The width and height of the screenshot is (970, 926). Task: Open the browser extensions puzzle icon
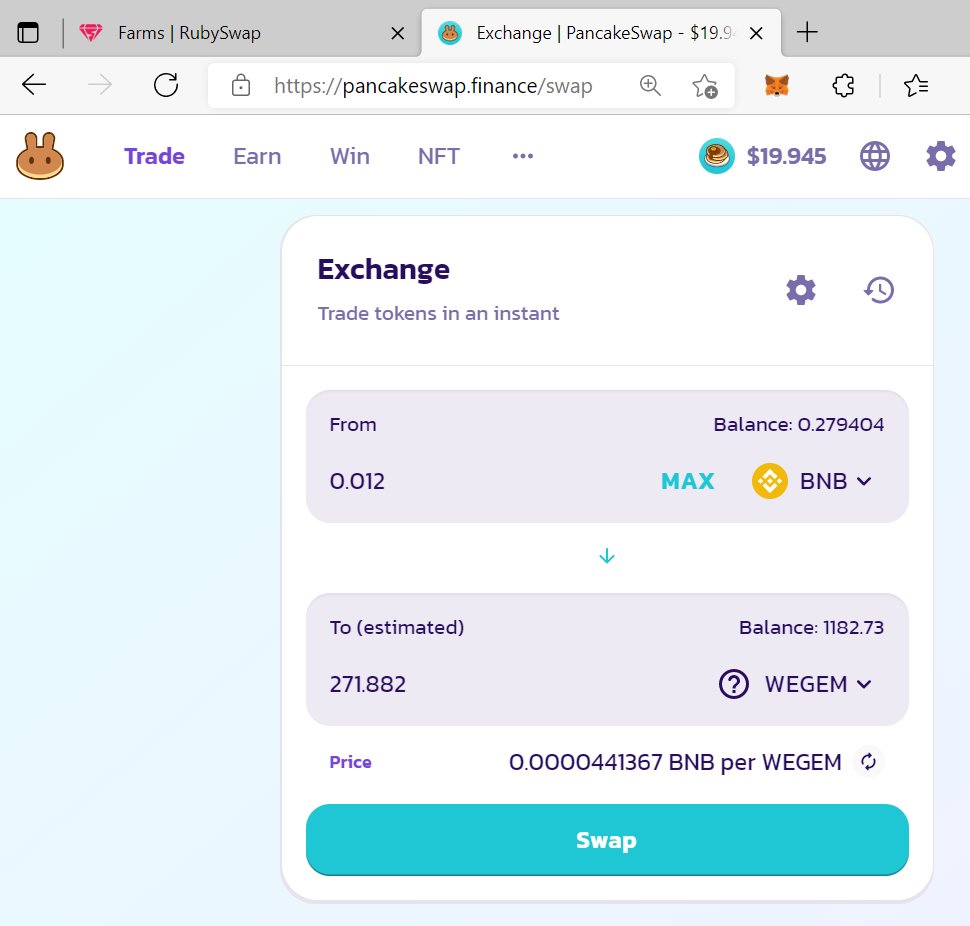(843, 85)
